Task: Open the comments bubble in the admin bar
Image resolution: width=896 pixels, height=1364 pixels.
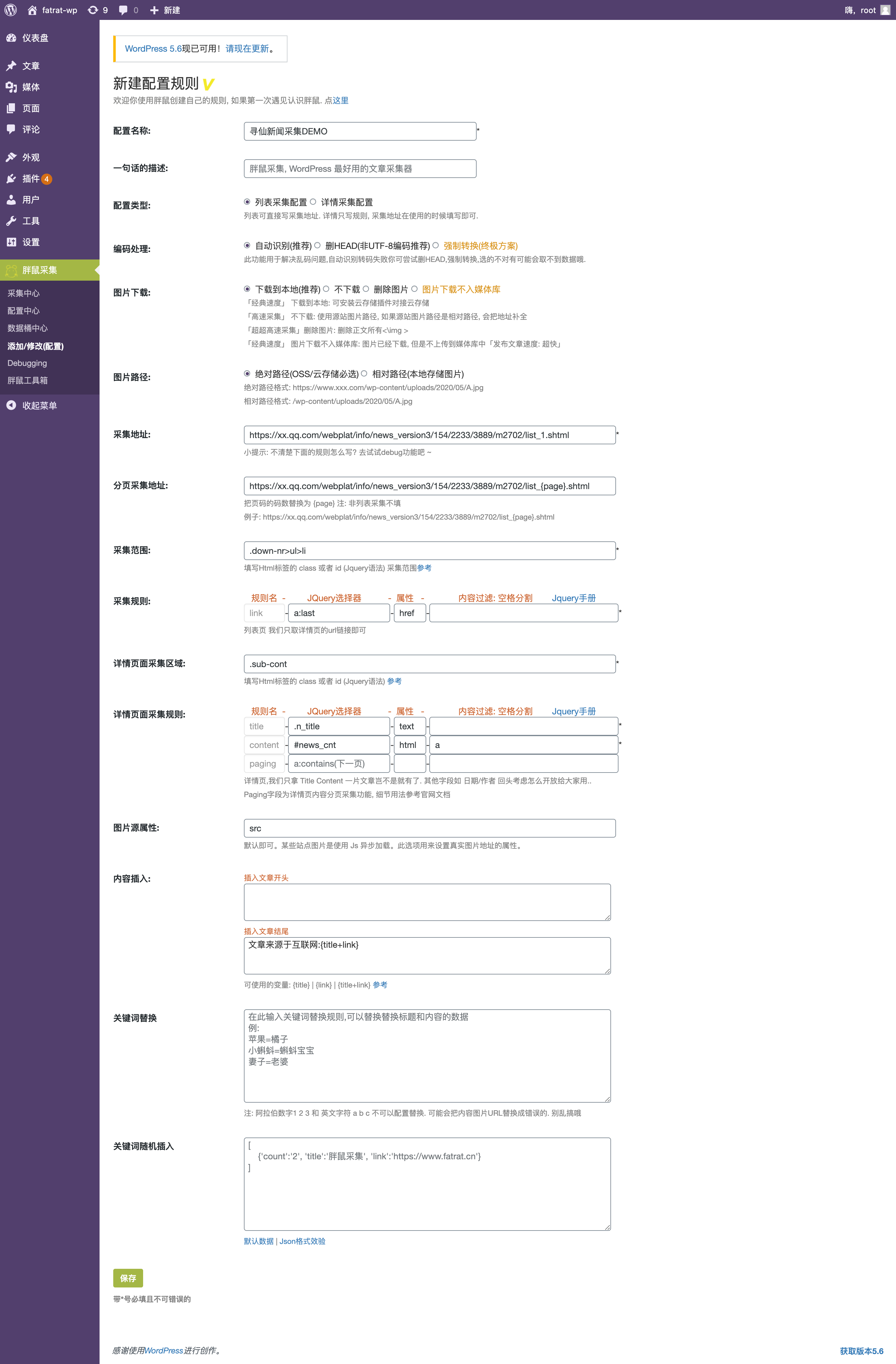Action: coord(128,10)
